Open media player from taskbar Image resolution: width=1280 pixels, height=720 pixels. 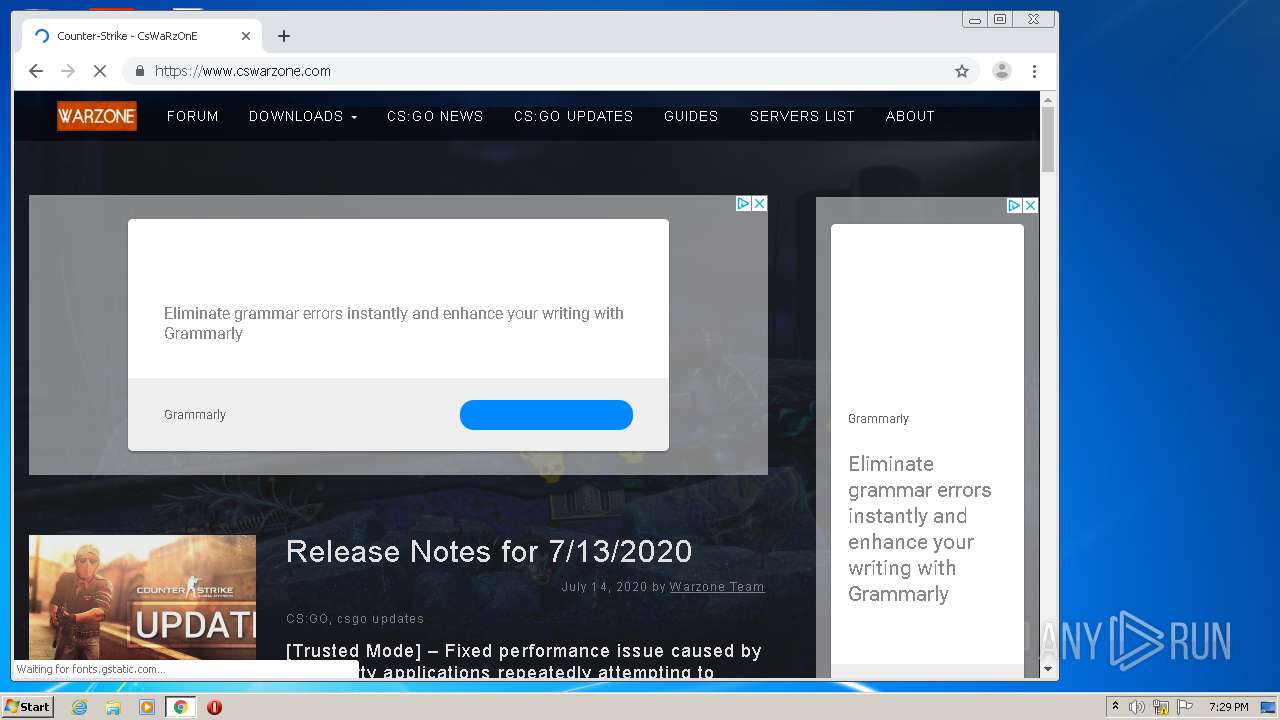tap(147, 707)
